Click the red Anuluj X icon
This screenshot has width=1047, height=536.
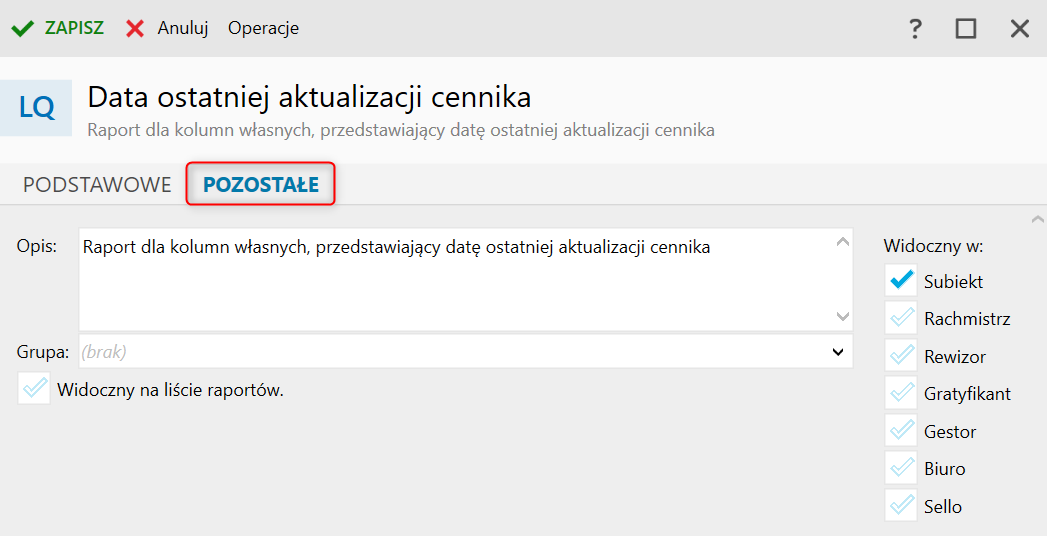(135, 28)
